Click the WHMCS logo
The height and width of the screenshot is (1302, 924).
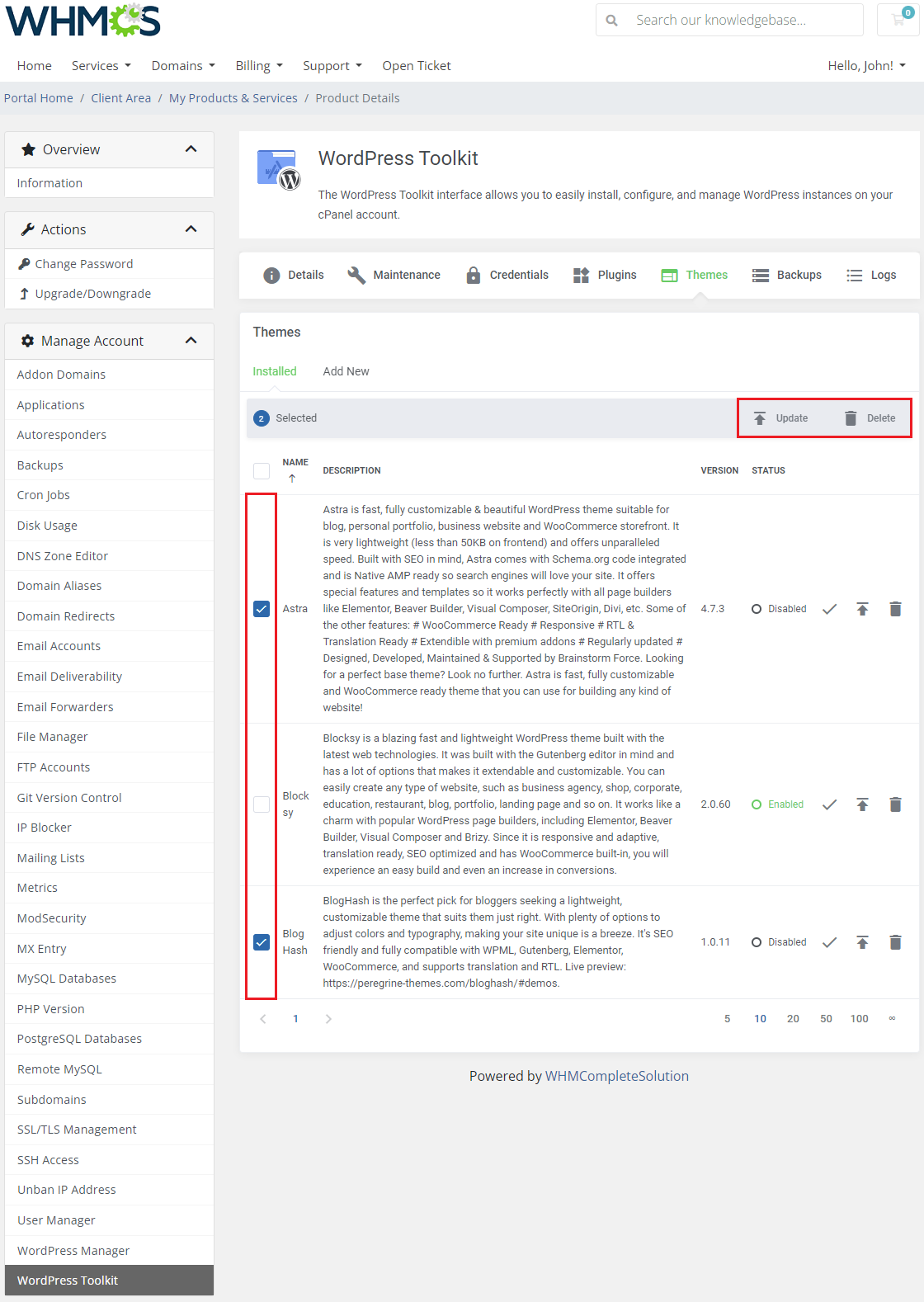83,21
